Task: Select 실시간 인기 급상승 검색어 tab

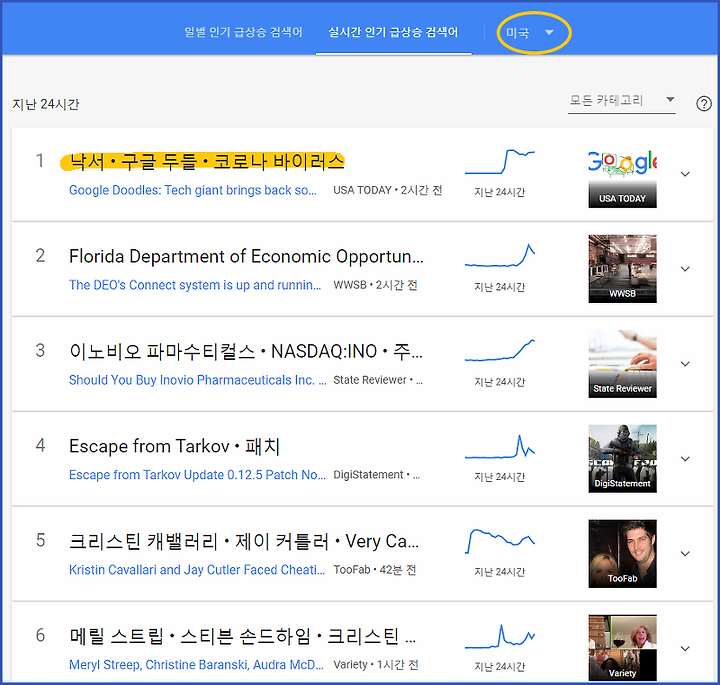Action: 393,32
